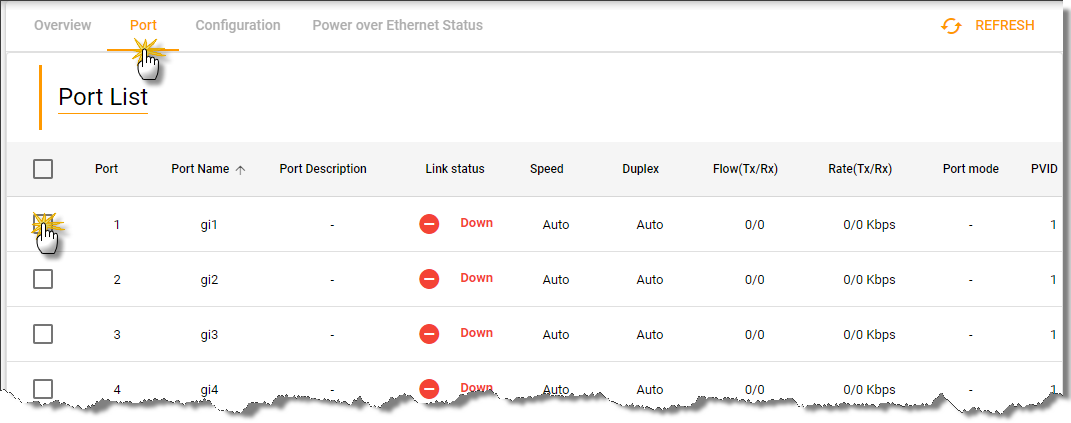Screen dimensions: 1071x423
Task: Tick the checkbox for port gi4
Action: pos(43,388)
